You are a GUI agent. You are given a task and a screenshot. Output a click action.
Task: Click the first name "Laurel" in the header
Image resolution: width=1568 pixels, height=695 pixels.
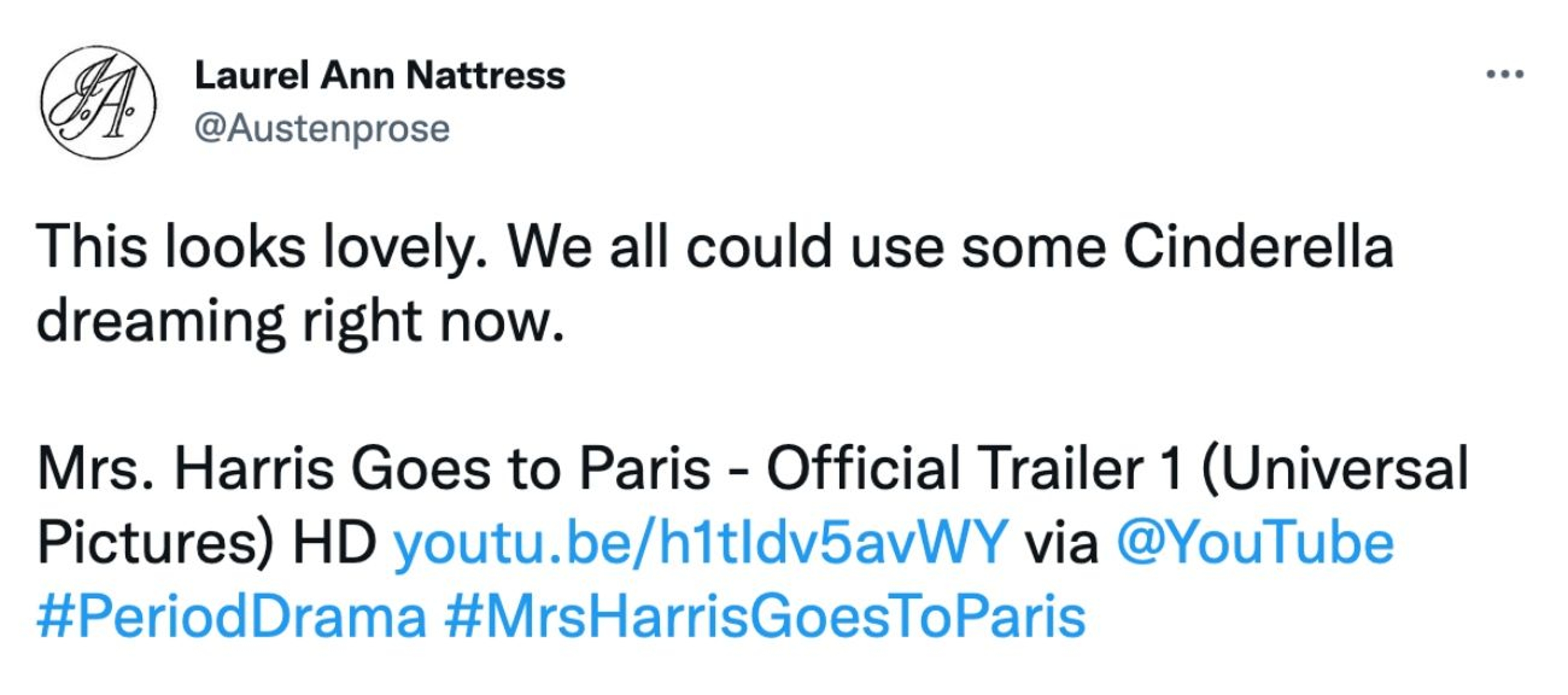pos(252,76)
